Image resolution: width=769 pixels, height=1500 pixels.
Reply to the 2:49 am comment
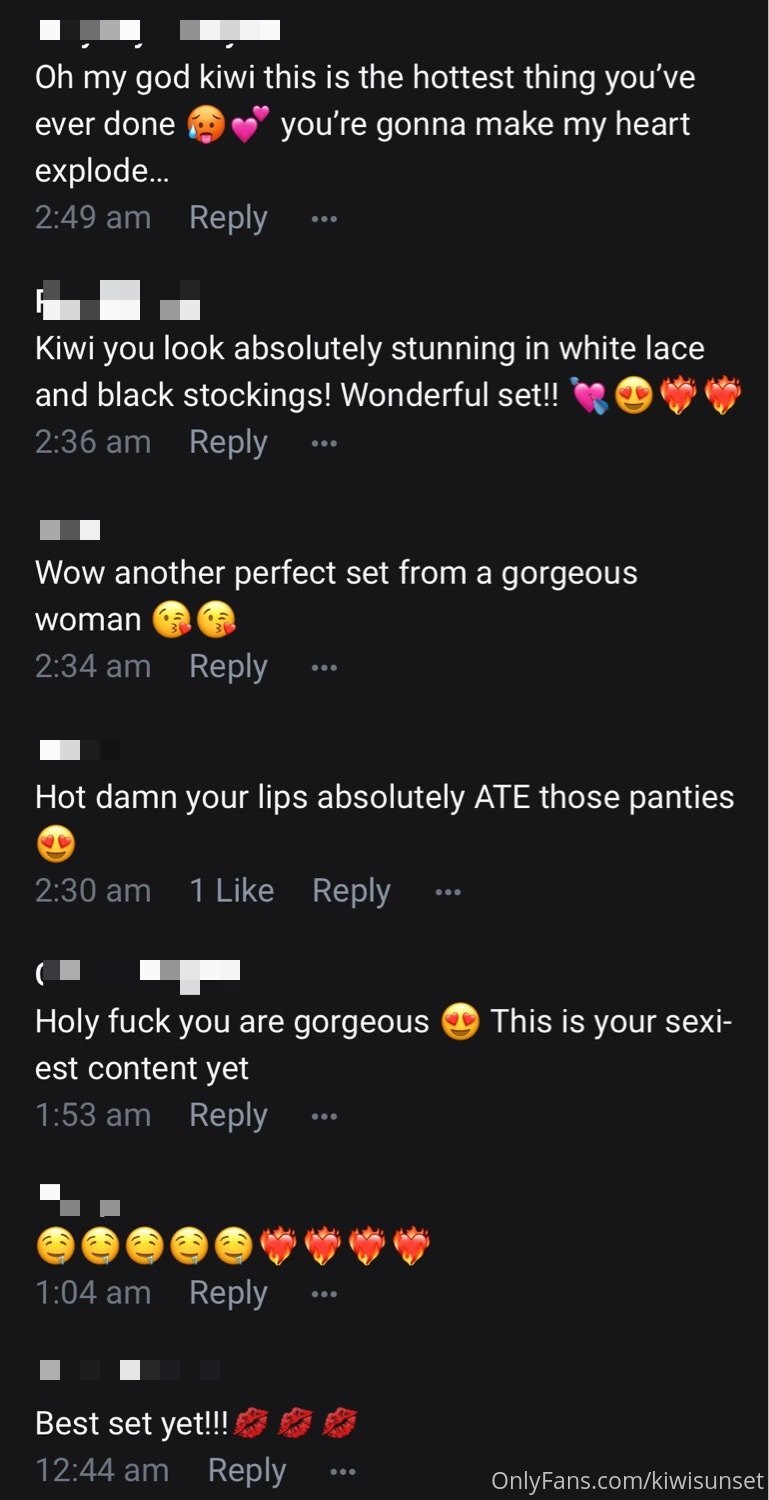click(x=228, y=218)
